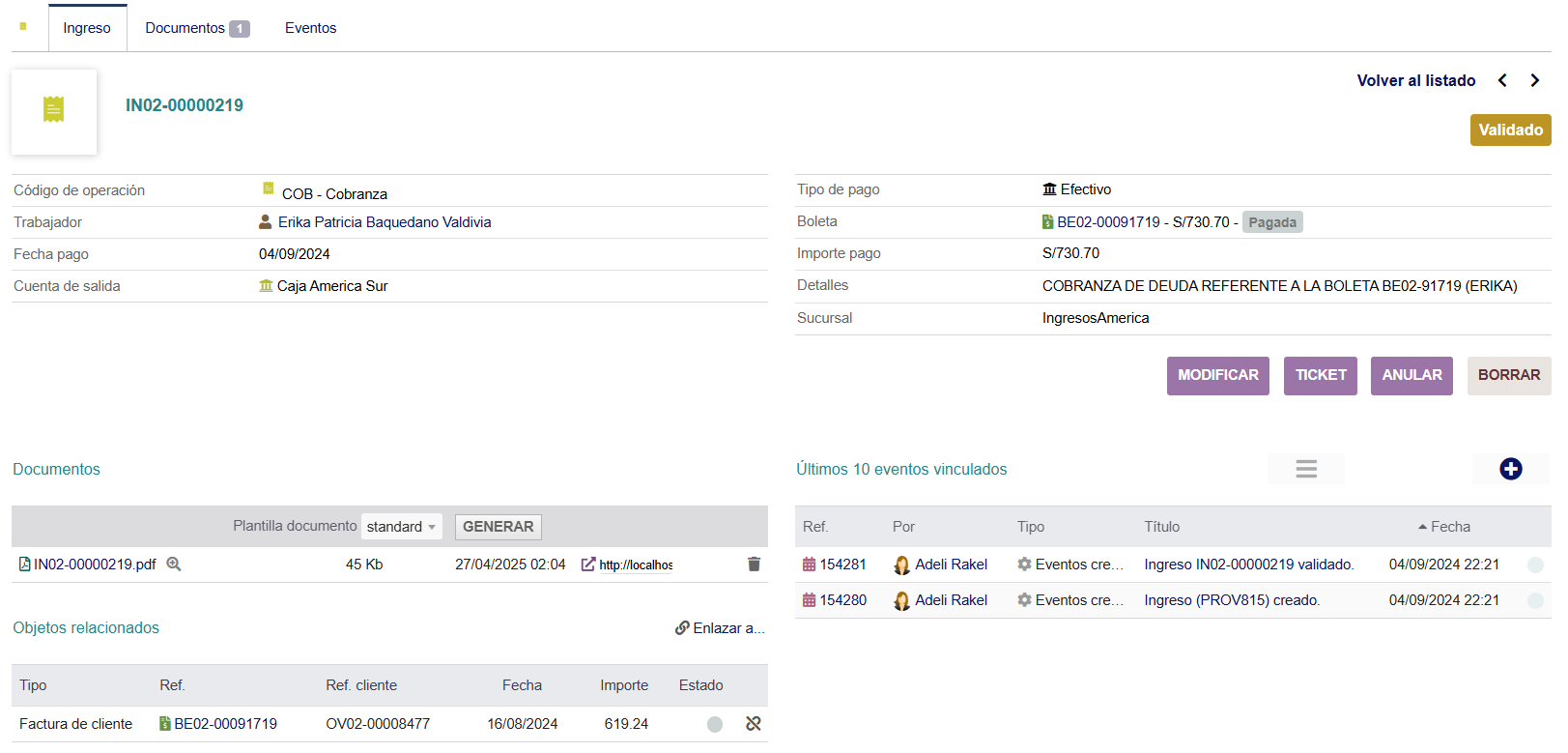The image size is (1568, 753).
Task: Open the IN02-00000219.pdf file link
Action: tap(94, 565)
